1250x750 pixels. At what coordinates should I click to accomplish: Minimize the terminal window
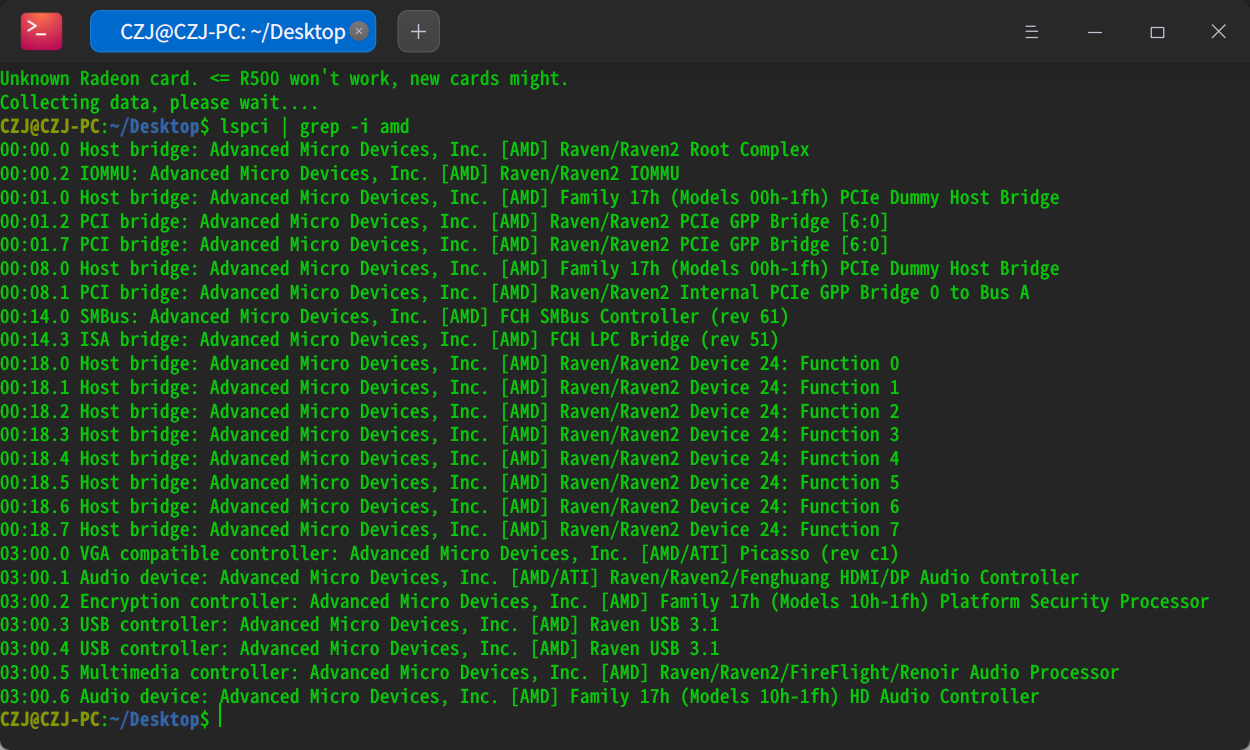tap(1094, 31)
